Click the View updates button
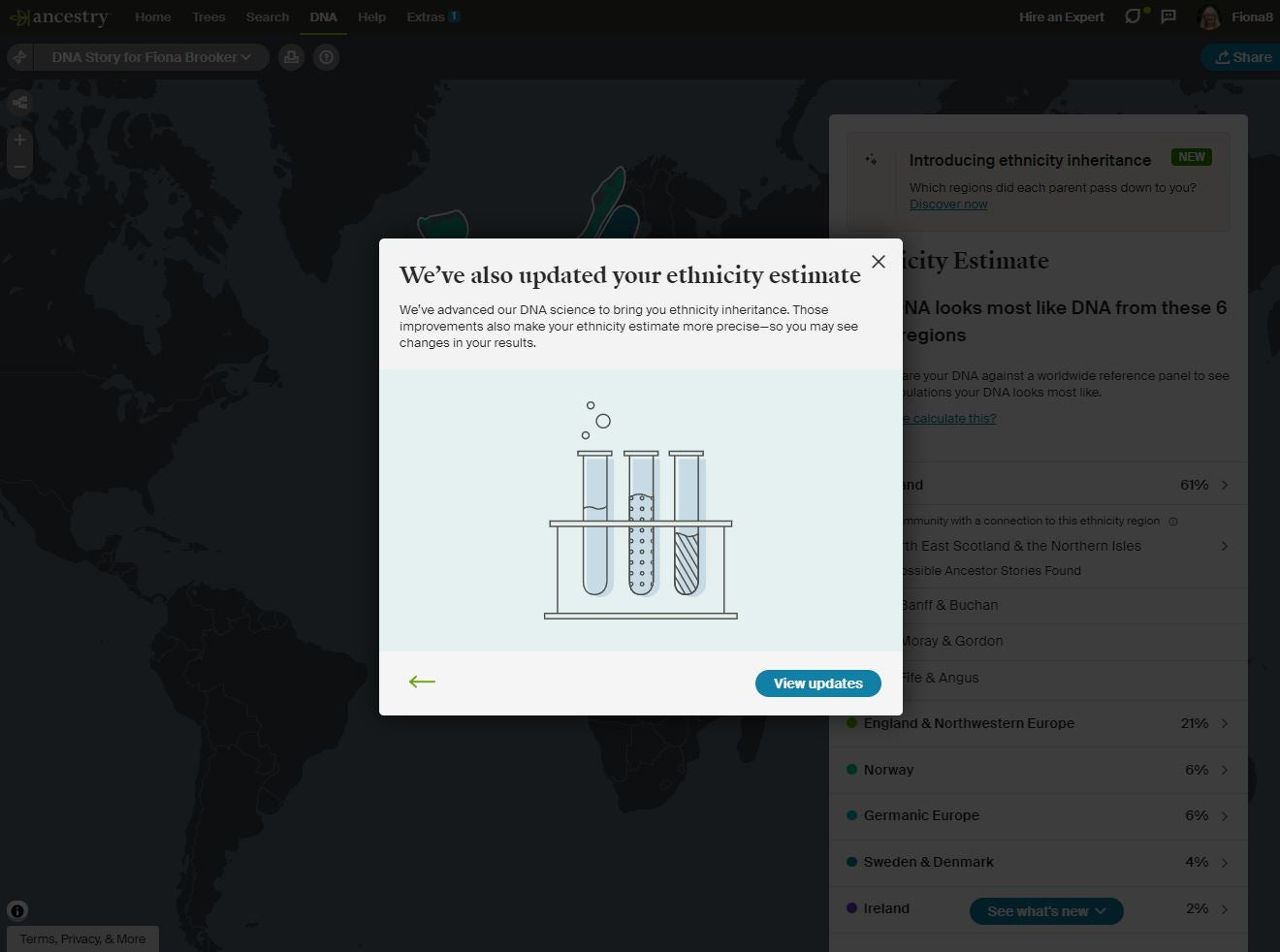 tap(818, 683)
